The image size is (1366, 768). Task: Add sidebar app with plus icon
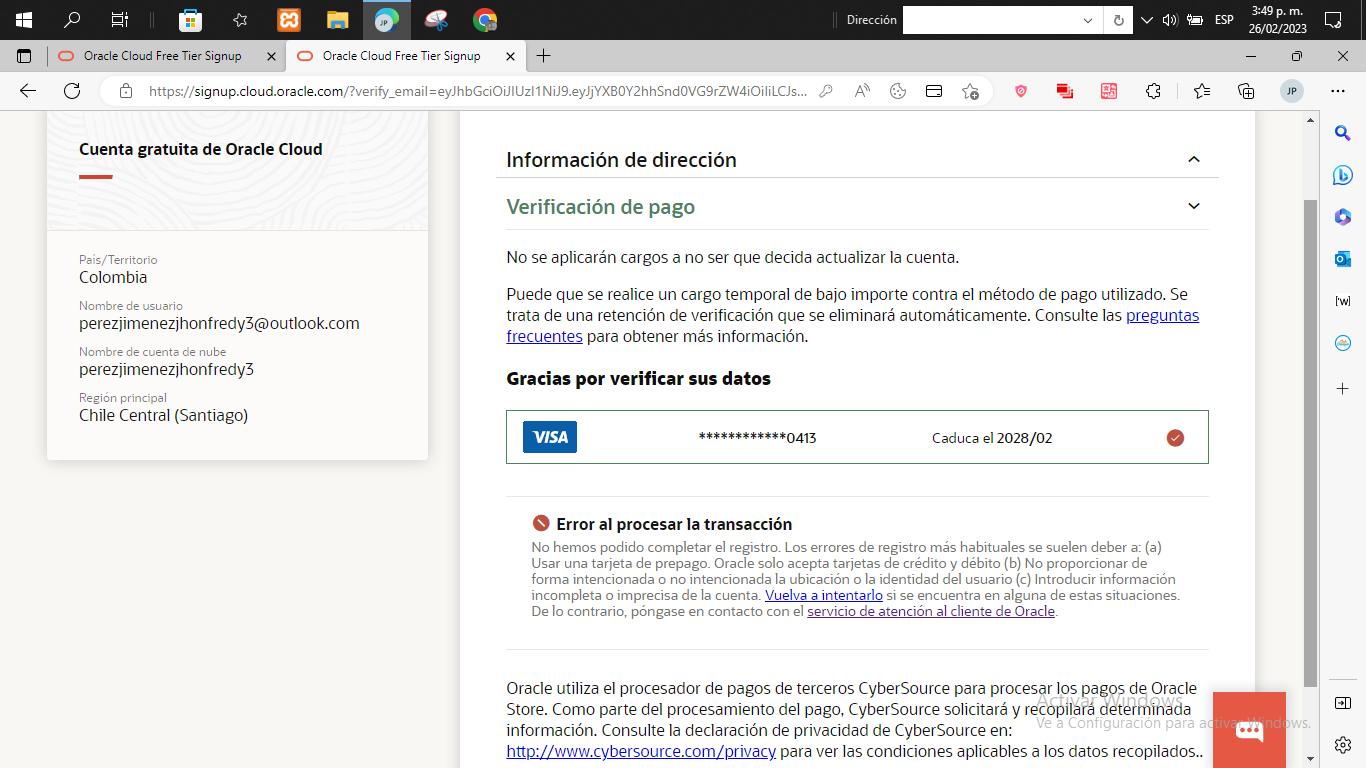(1343, 388)
